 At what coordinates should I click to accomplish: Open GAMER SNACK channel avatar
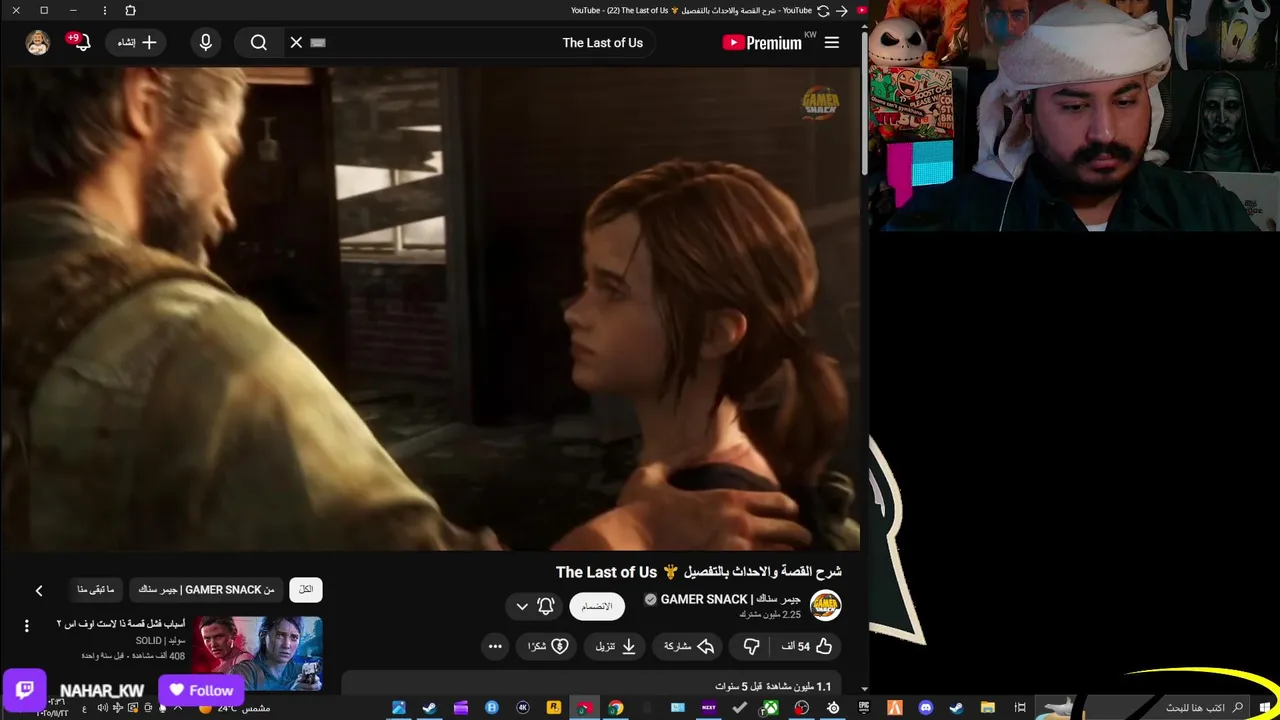click(x=825, y=605)
